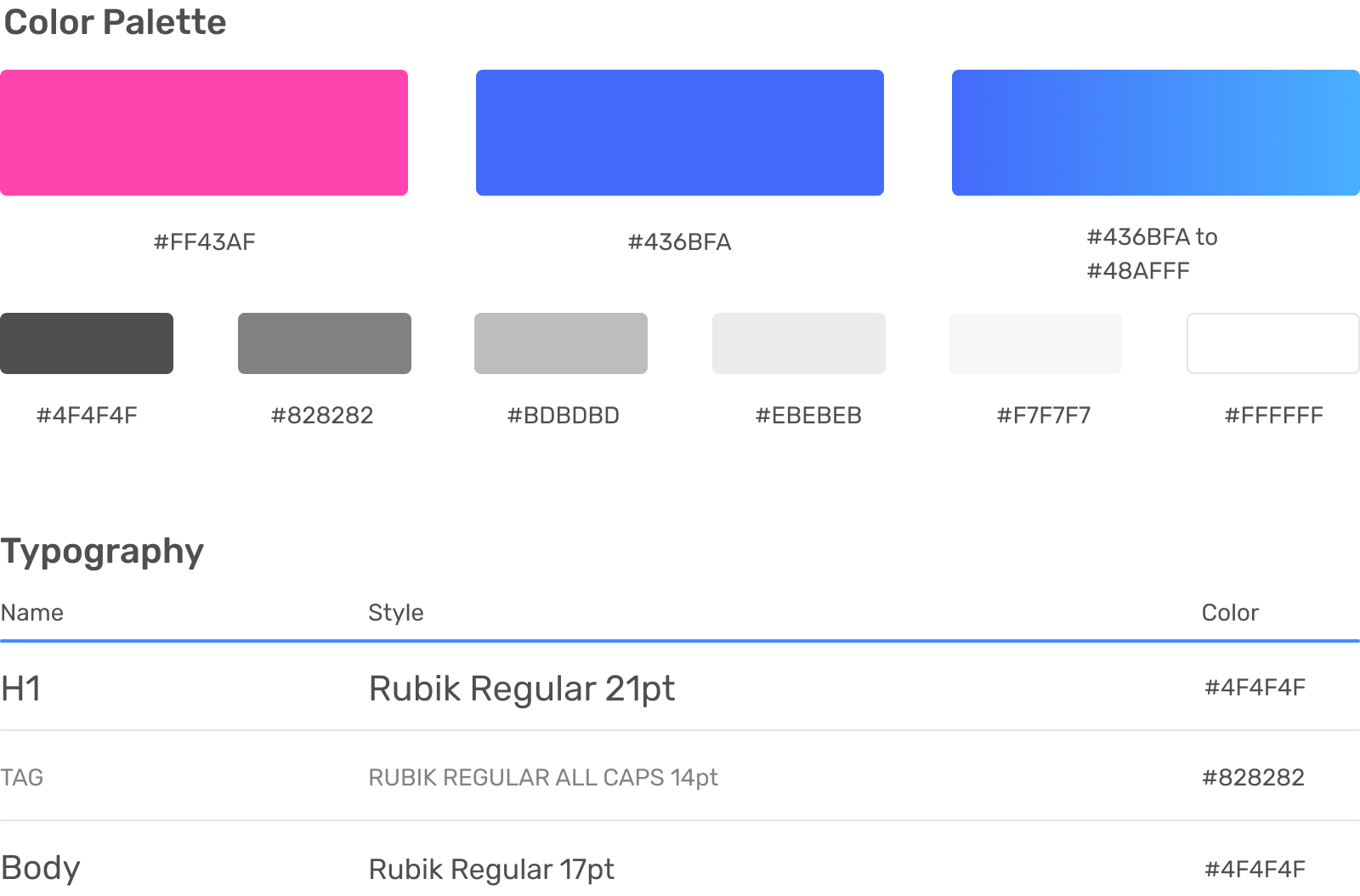Click the Style column header

click(x=396, y=613)
